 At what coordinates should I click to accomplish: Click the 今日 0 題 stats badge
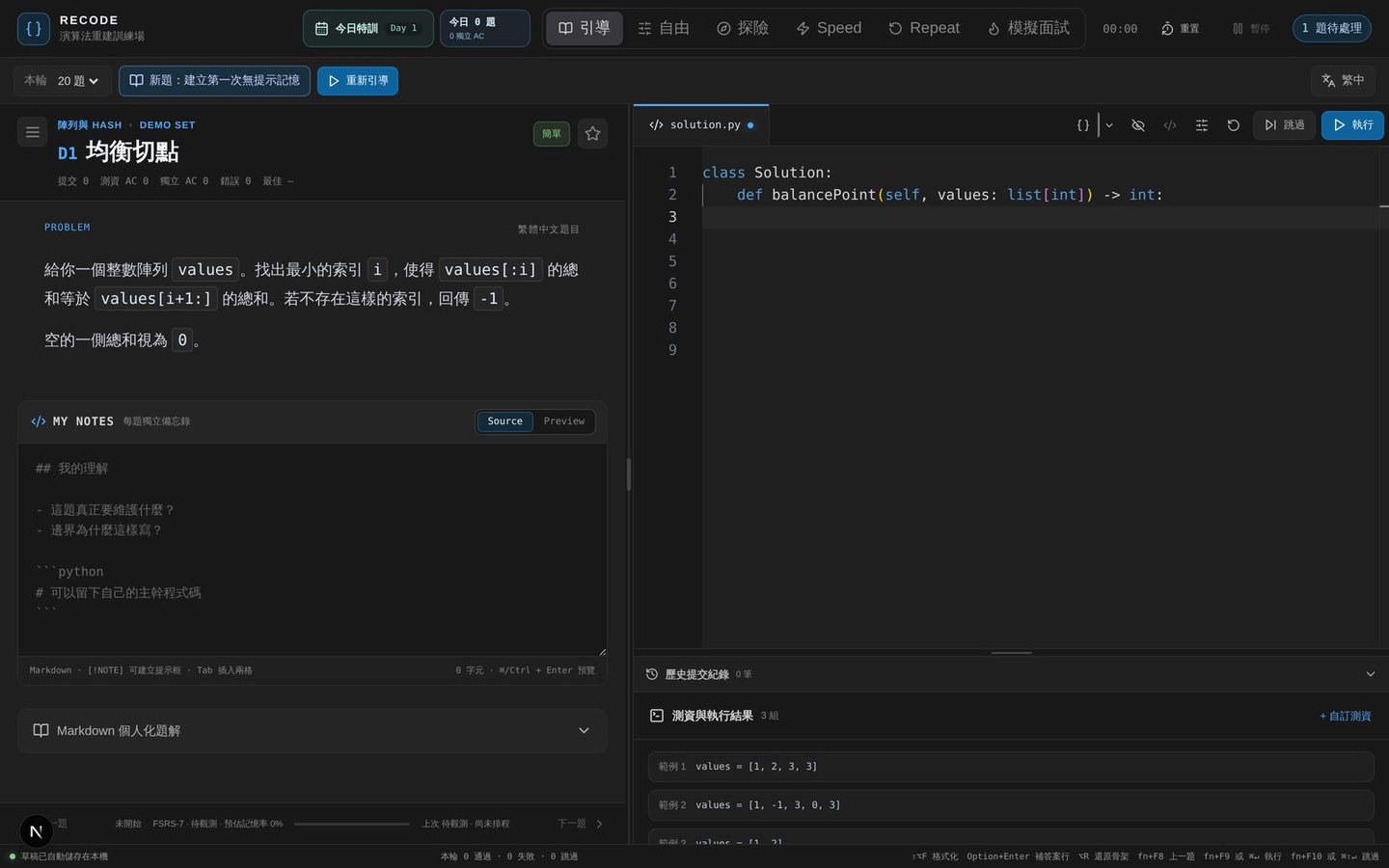(x=484, y=28)
